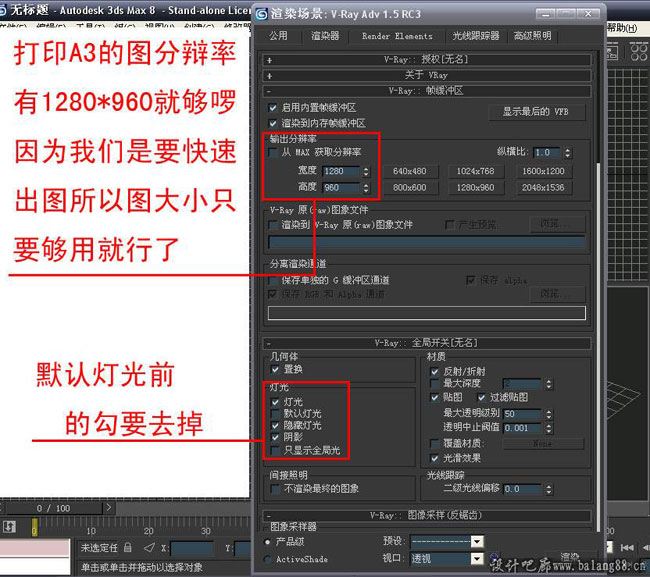The image size is (650, 577).
Task: Enable 从 MAX 获取分辨率 checkbox
Action: 273,152
